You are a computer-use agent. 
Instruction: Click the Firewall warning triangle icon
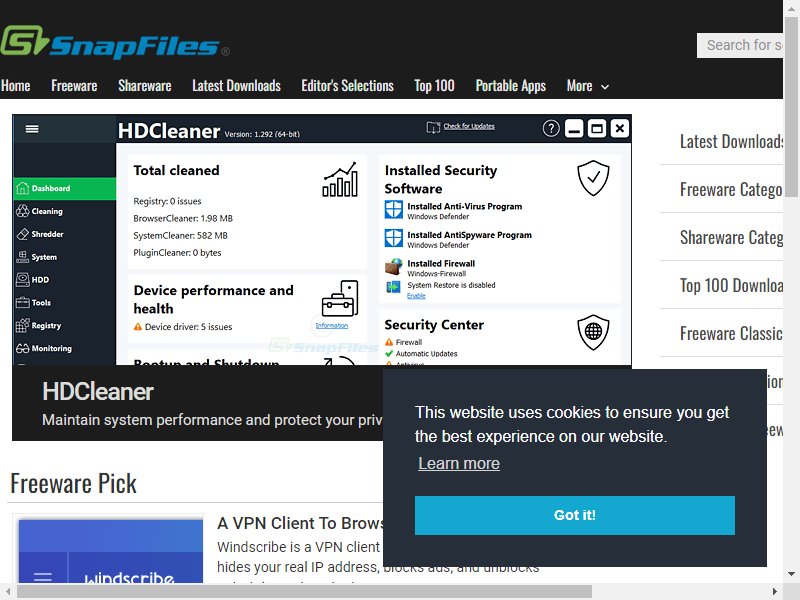(389, 342)
